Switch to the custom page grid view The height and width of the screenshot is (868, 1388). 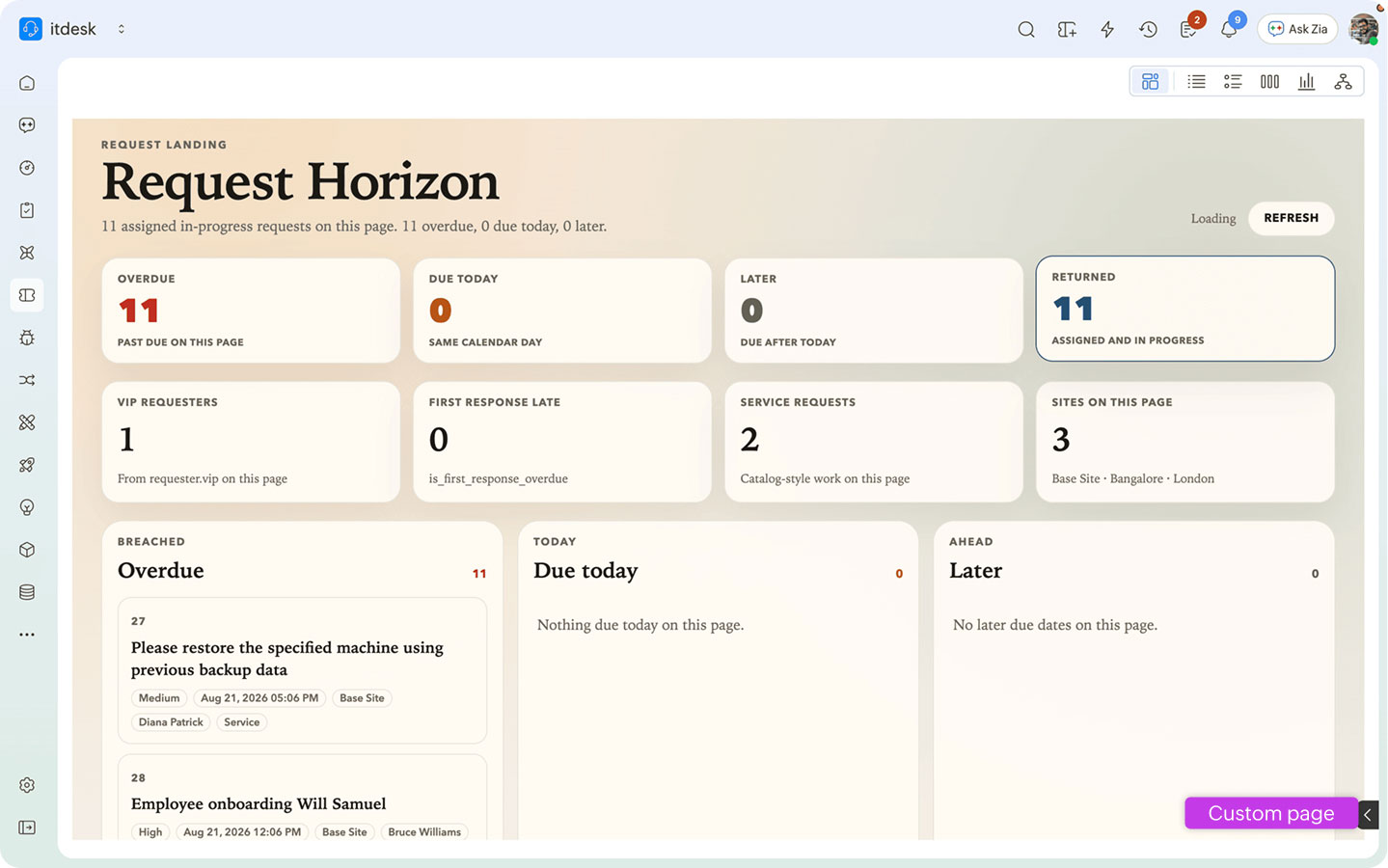[1150, 82]
